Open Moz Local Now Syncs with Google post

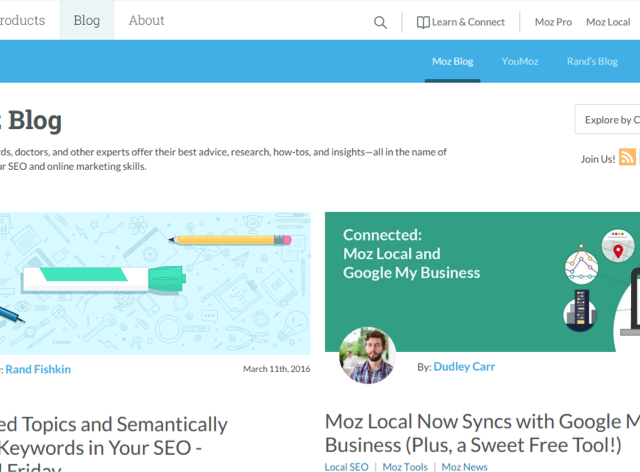(482, 433)
